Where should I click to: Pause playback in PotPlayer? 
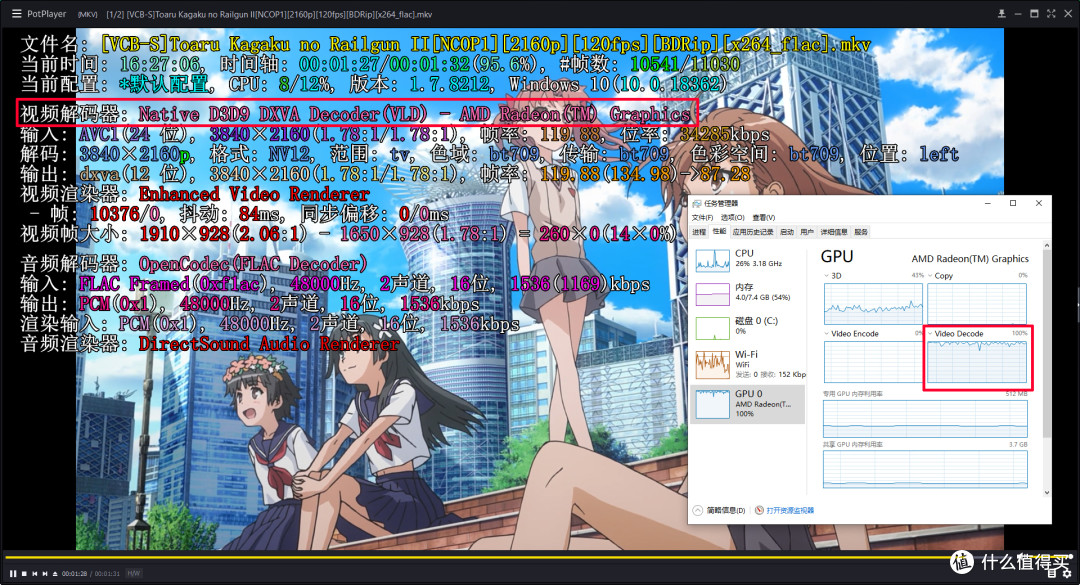point(13,573)
